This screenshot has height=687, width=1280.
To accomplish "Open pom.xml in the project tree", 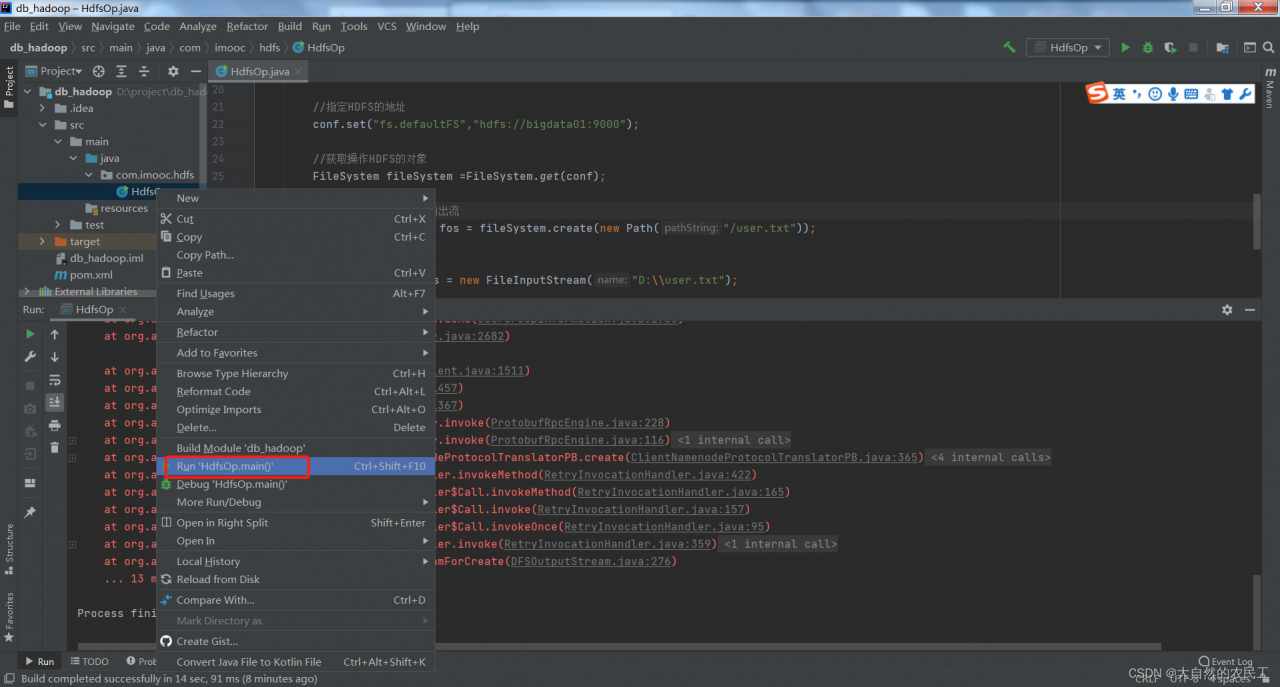I will pos(90,275).
